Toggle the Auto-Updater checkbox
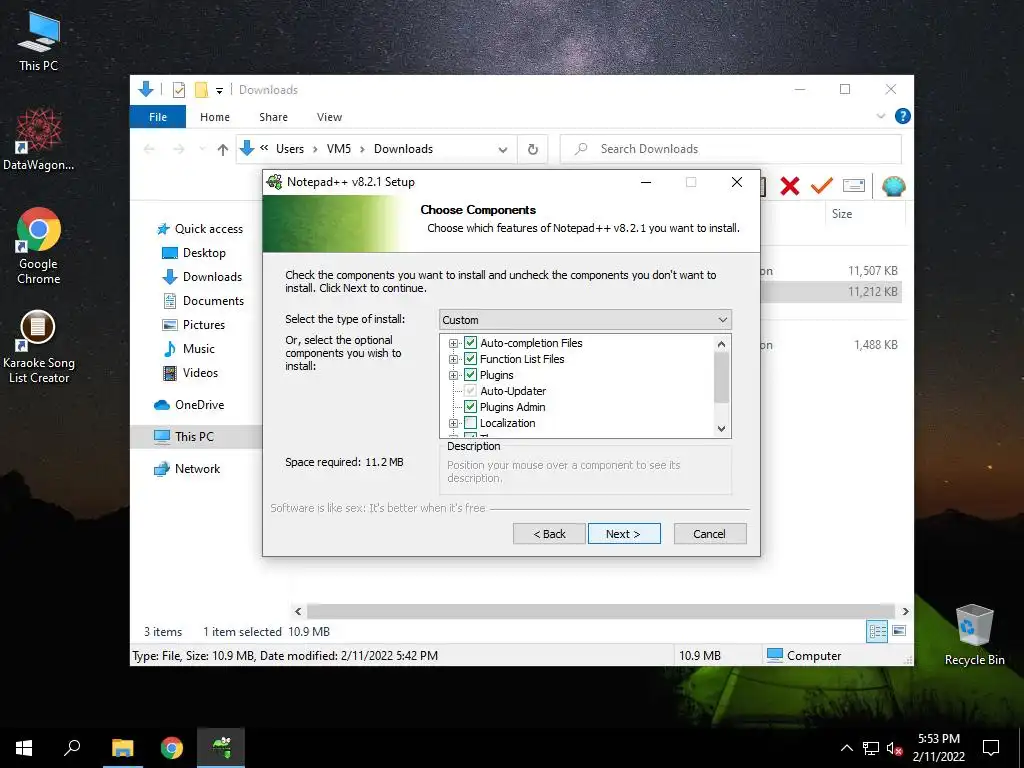This screenshot has height=768, width=1024. coord(470,391)
